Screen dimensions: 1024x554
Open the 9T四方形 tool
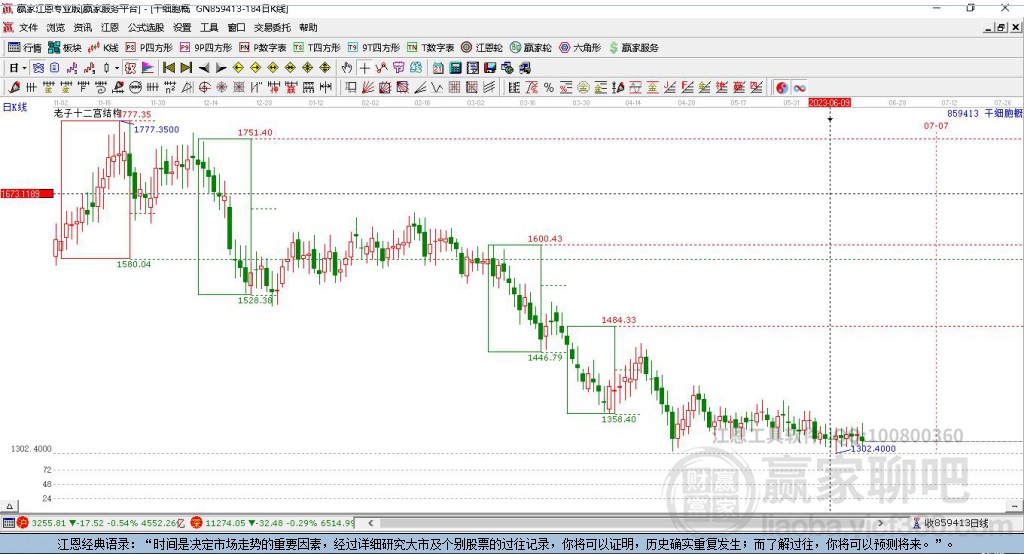[374, 48]
